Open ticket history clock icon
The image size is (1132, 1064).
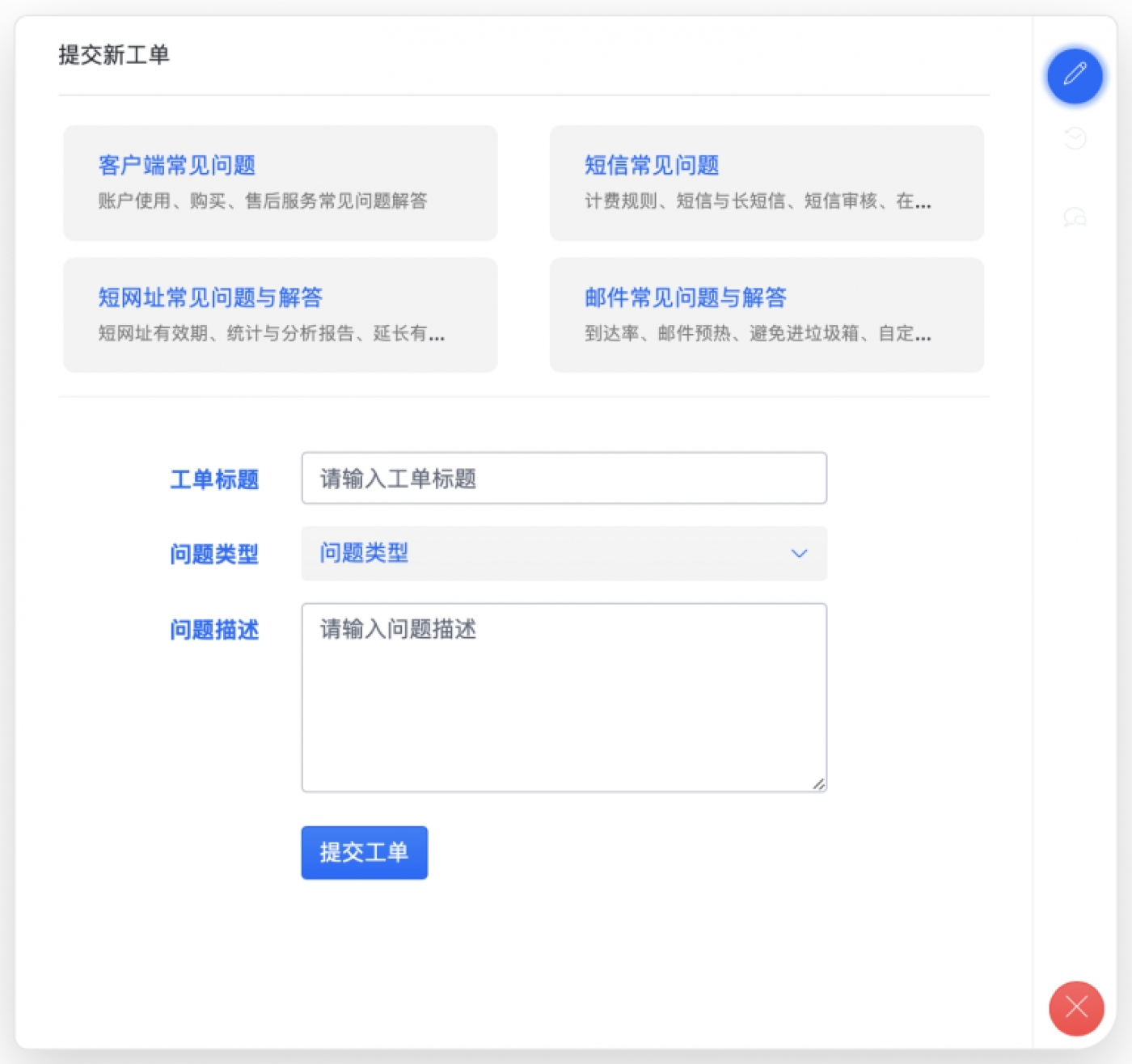click(x=1075, y=138)
